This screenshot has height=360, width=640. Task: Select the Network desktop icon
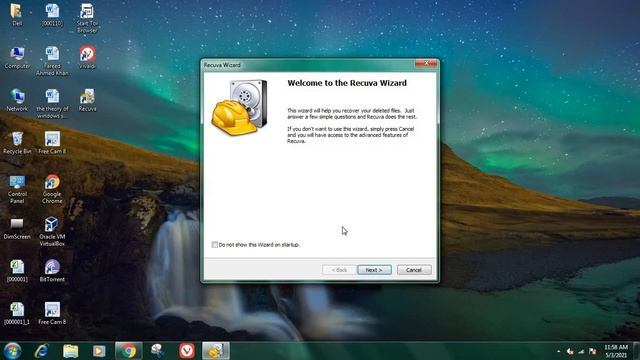pos(17,100)
